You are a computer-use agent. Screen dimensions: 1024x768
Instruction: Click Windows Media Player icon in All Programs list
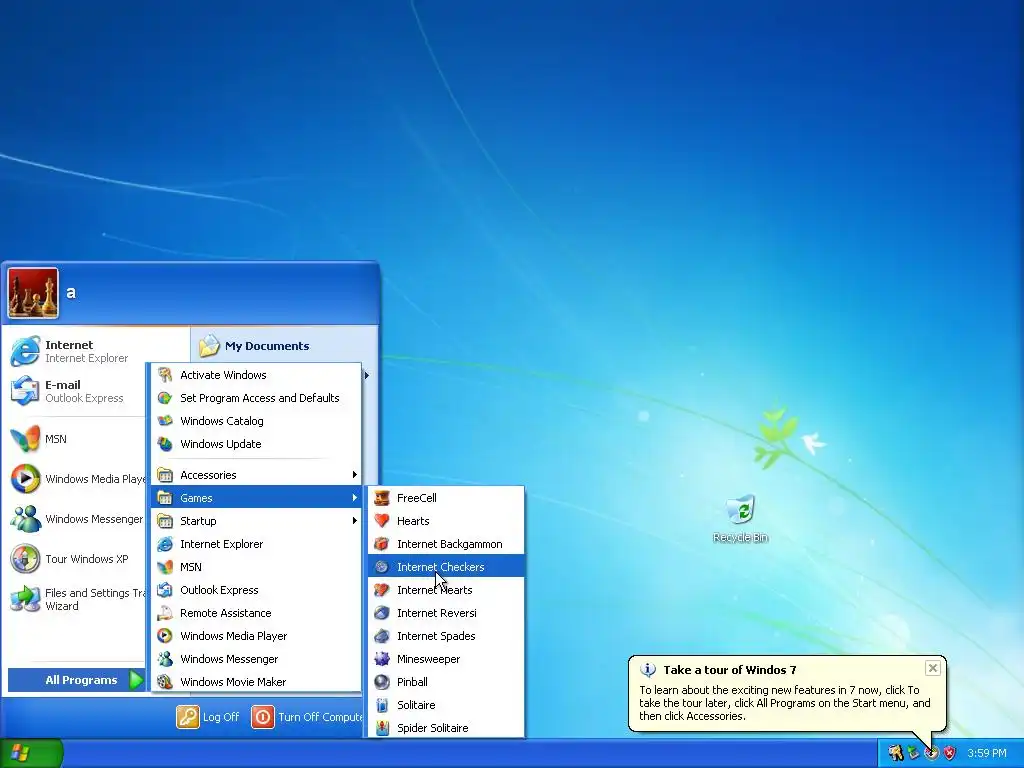165,636
